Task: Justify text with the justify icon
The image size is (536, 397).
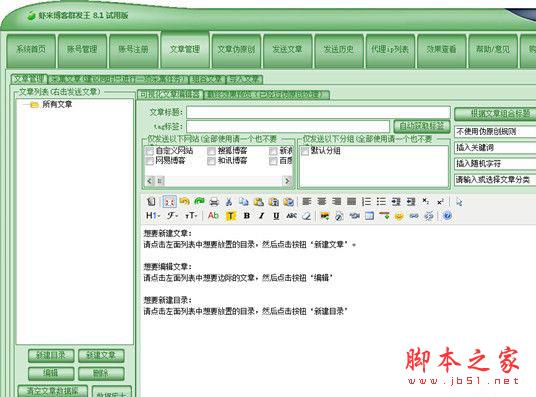Action: click(351, 201)
